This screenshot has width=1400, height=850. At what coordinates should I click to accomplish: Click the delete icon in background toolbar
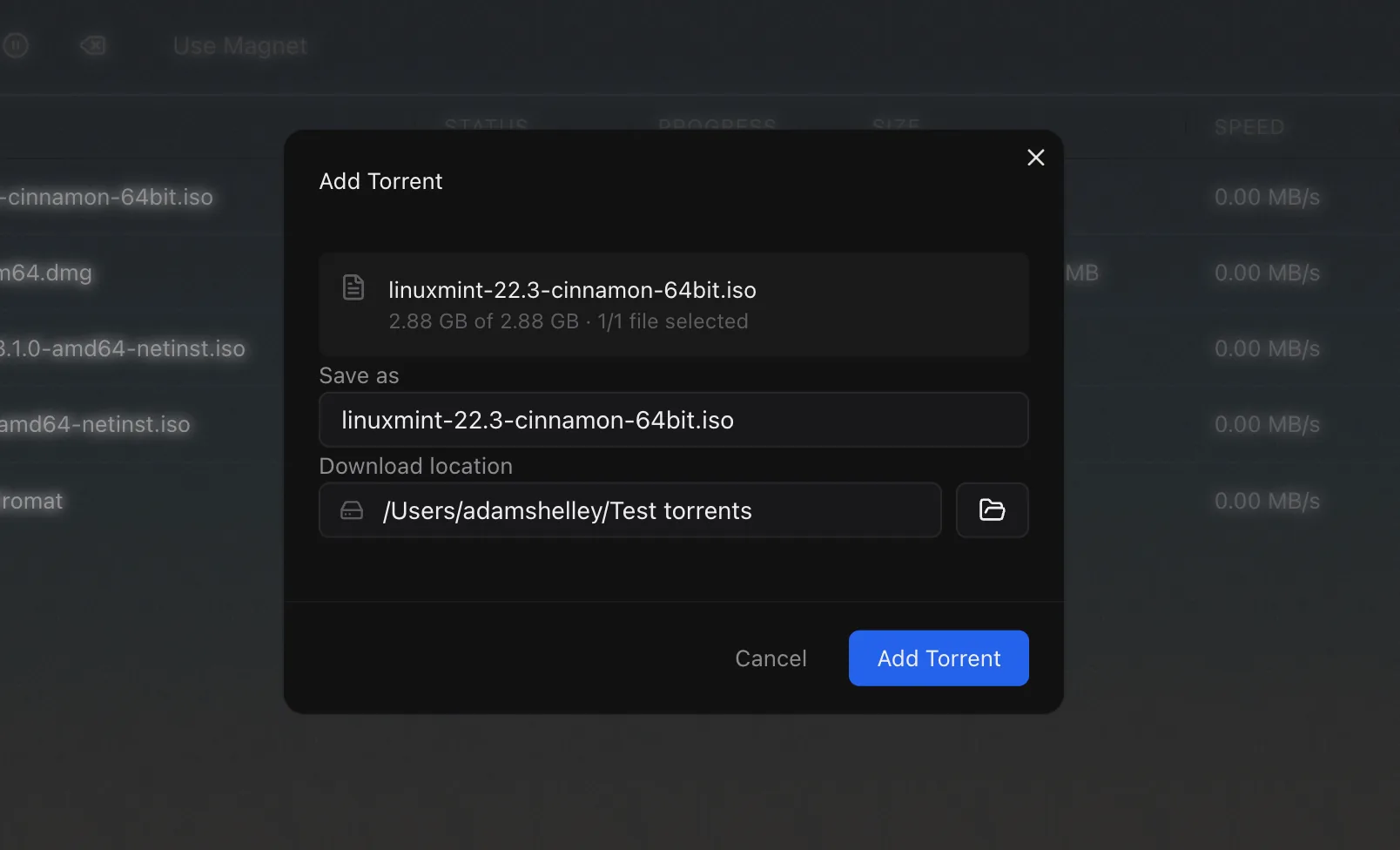93,45
